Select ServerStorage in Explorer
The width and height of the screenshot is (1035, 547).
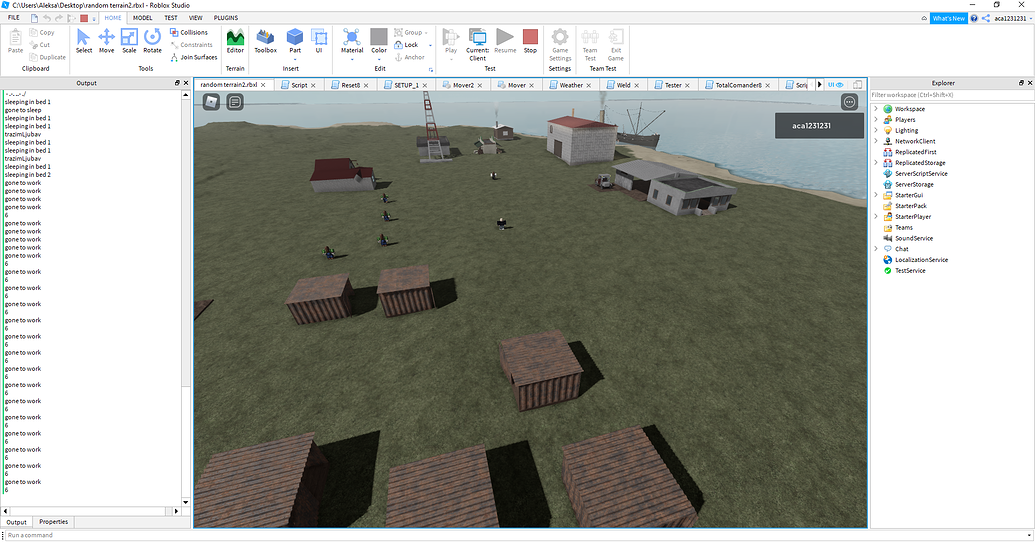(914, 185)
